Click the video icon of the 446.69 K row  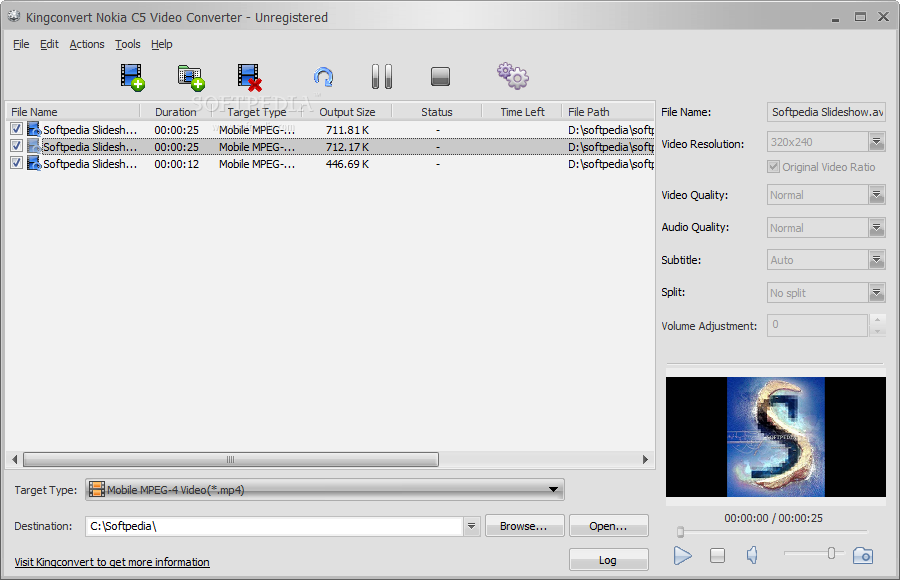click(x=34, y=164)
